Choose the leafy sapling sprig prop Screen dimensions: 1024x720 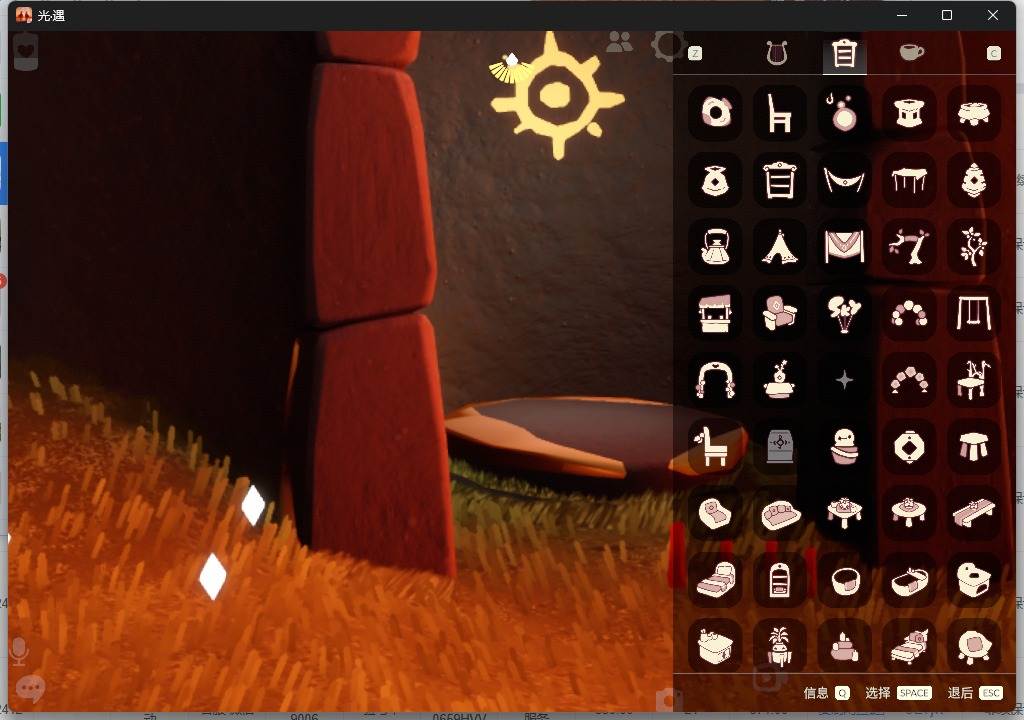click(973, 246)
